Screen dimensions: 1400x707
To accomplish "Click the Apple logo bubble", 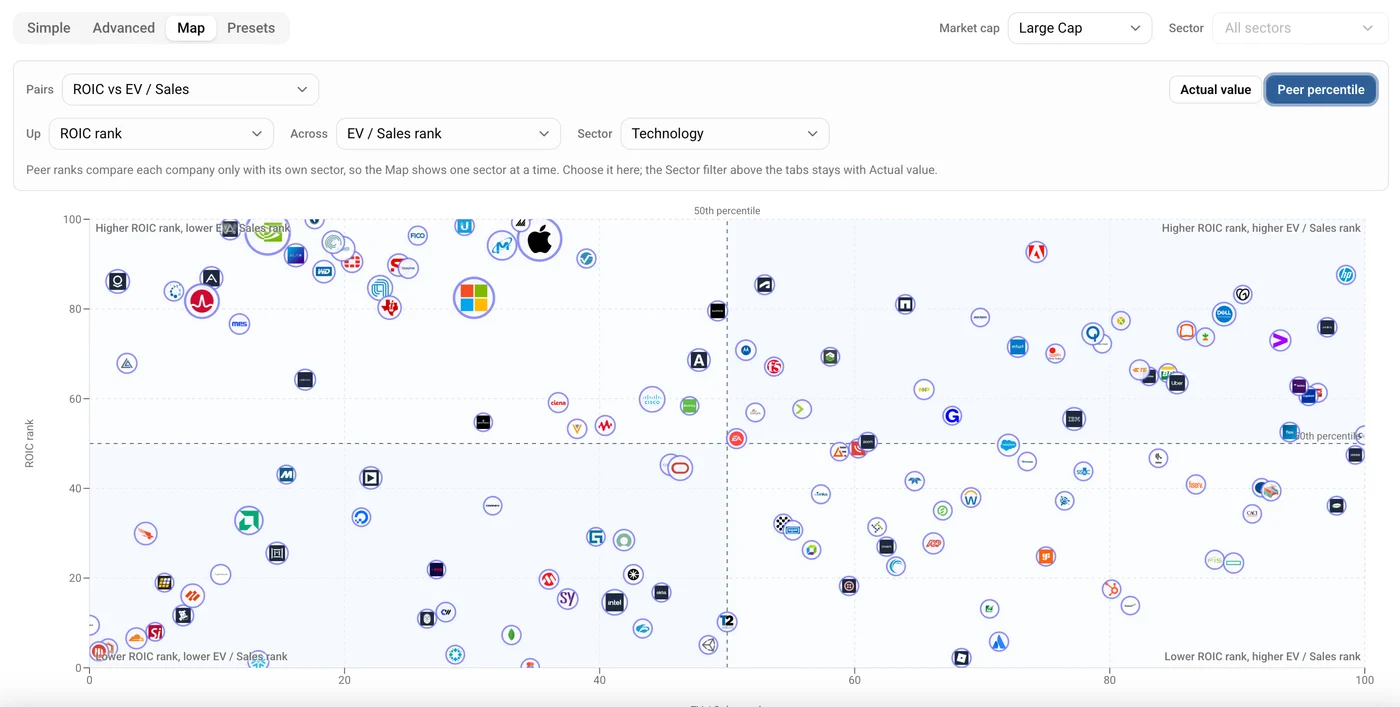I will [539, 239].
